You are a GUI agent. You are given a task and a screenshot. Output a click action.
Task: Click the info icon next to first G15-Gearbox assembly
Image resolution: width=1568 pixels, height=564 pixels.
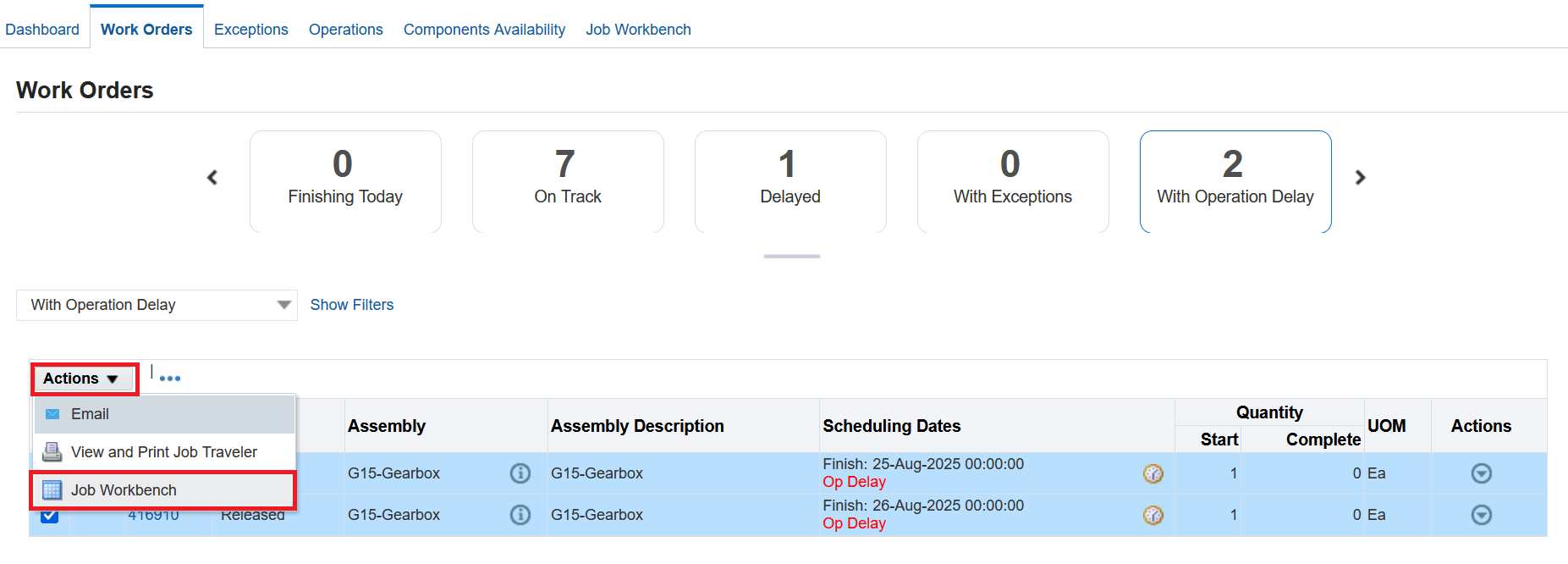tap(520, 473)
